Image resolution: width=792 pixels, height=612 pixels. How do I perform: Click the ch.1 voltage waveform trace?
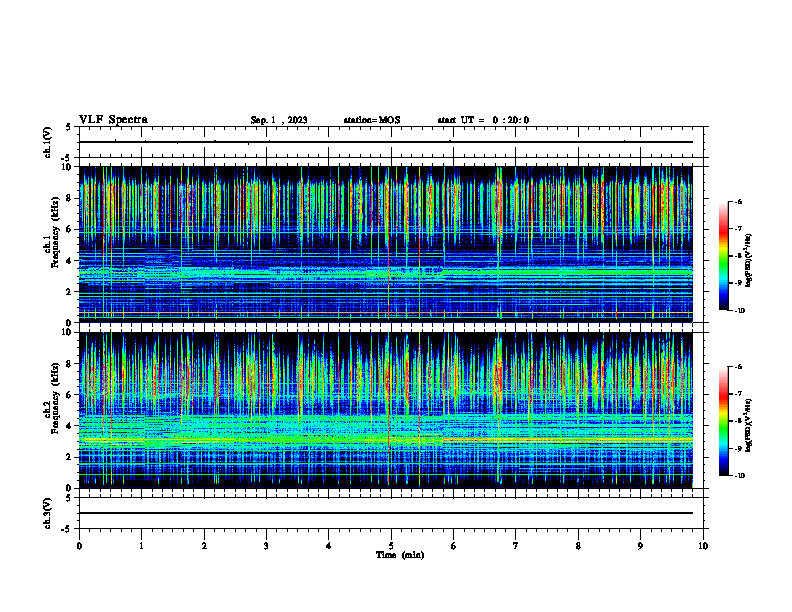386,142
